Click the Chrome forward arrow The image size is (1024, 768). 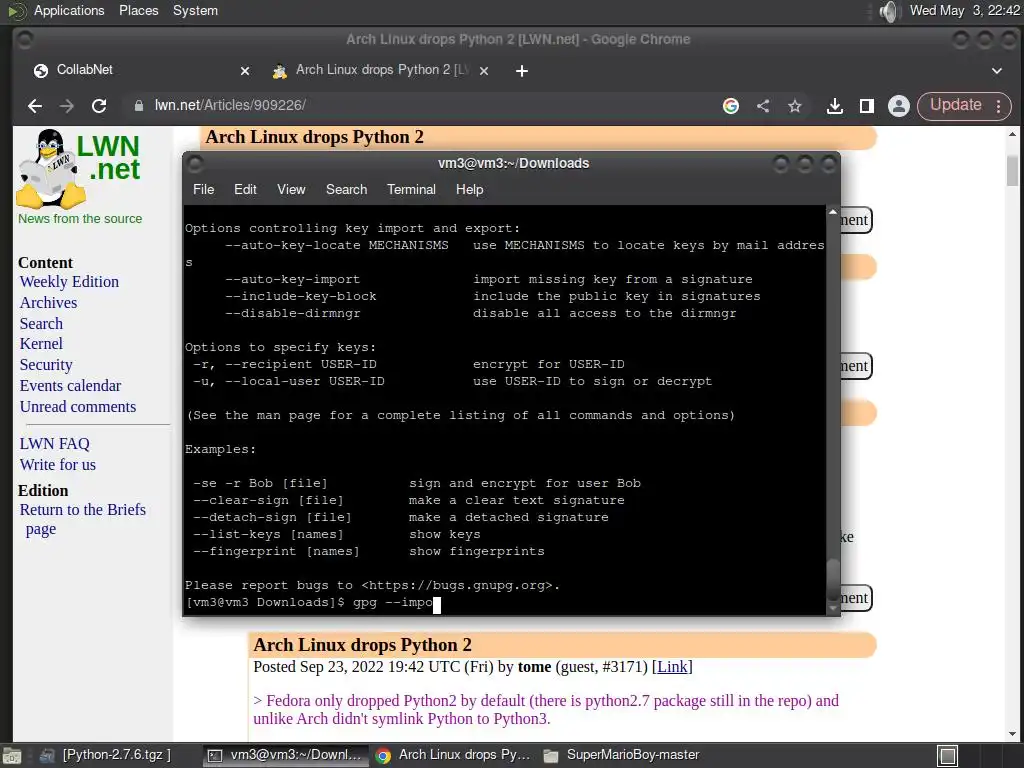click(67, 106)
